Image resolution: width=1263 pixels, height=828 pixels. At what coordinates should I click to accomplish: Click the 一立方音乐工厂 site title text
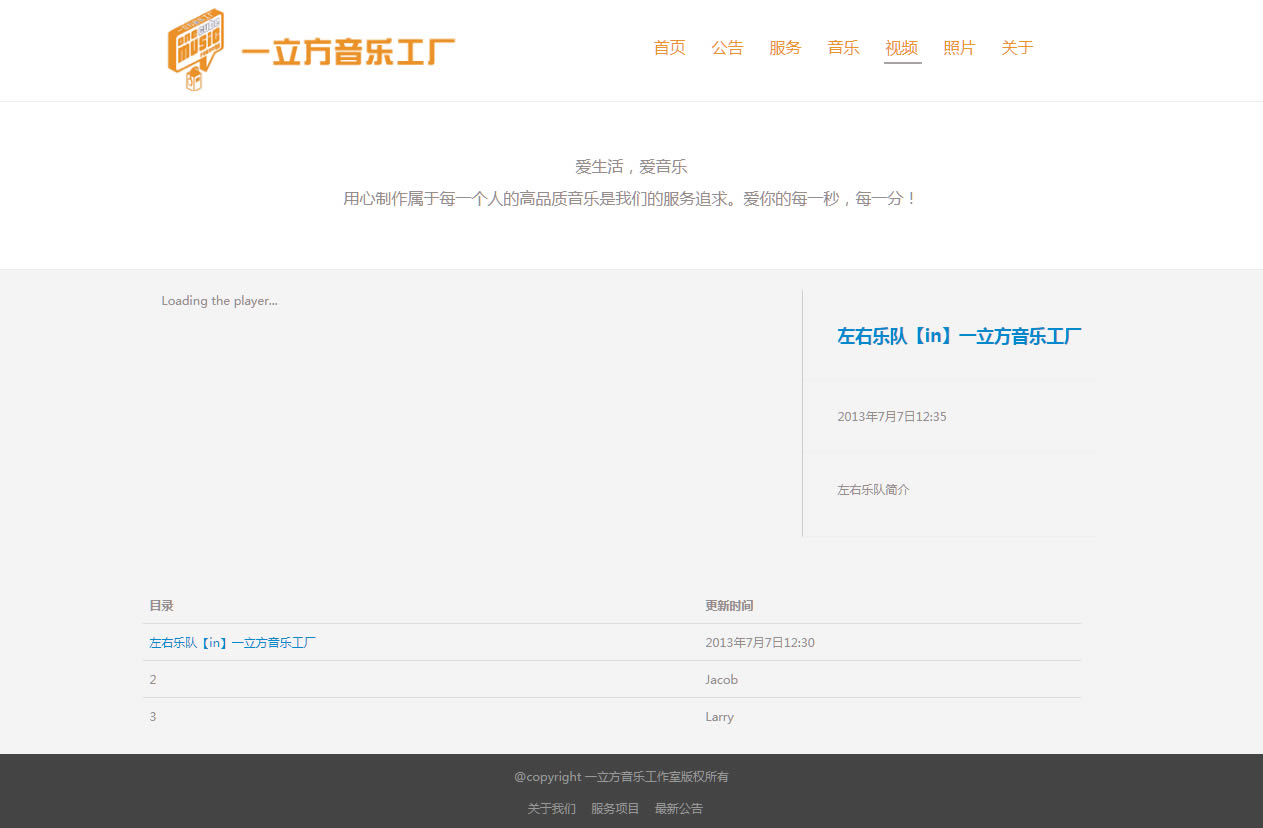tap(348, 53)
